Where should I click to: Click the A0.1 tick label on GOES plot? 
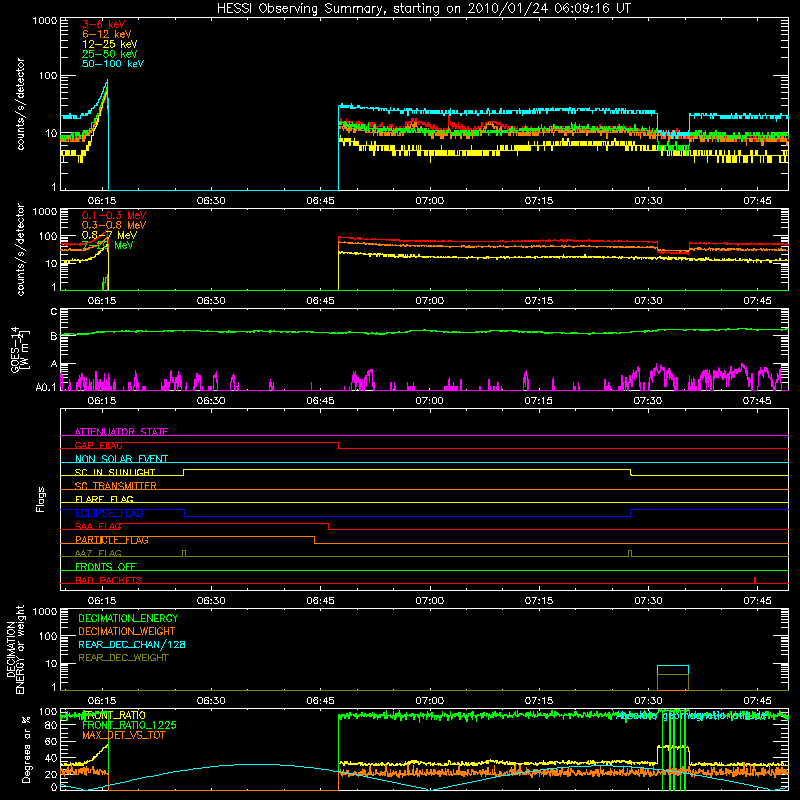pyautogui.click(x=46, y=387)
